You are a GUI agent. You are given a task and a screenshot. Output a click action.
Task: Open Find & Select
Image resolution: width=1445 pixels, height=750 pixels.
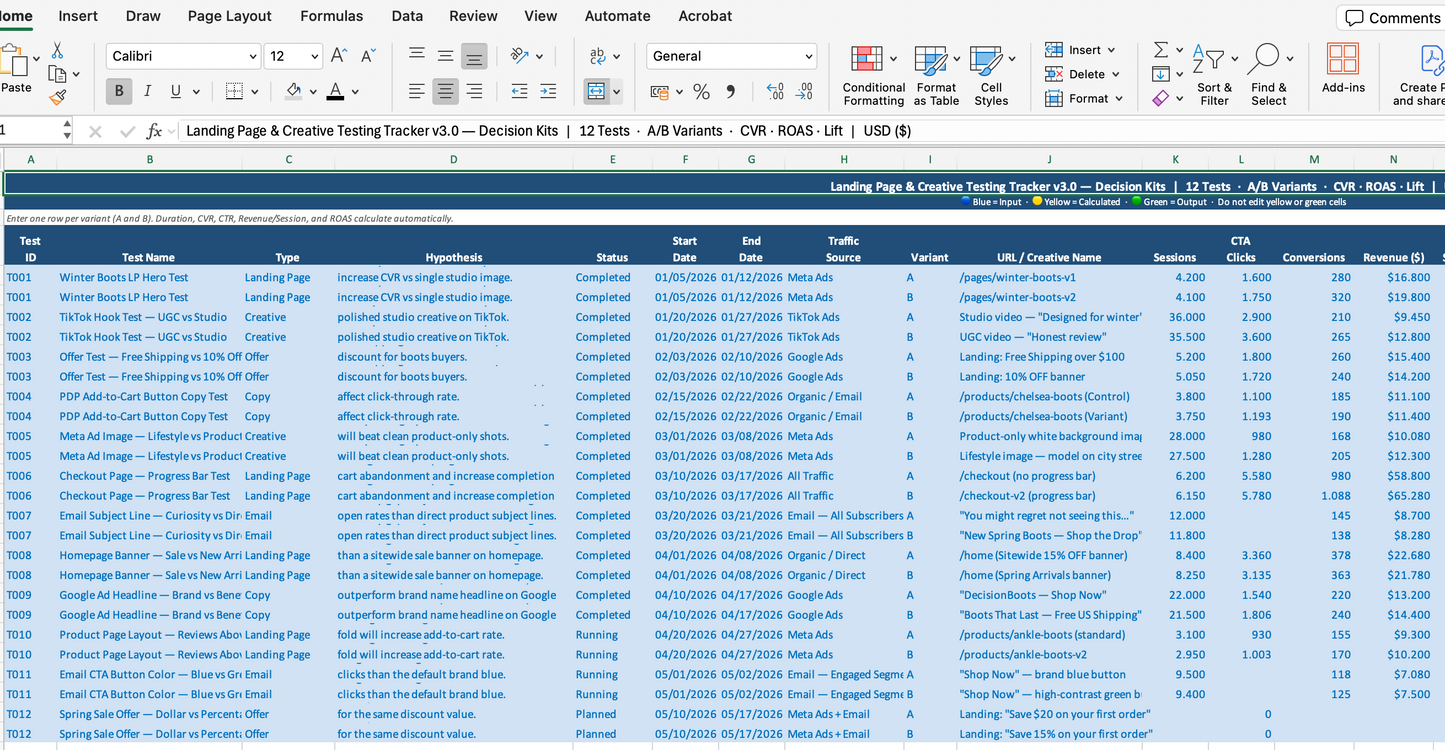[x=1269, y=75]
